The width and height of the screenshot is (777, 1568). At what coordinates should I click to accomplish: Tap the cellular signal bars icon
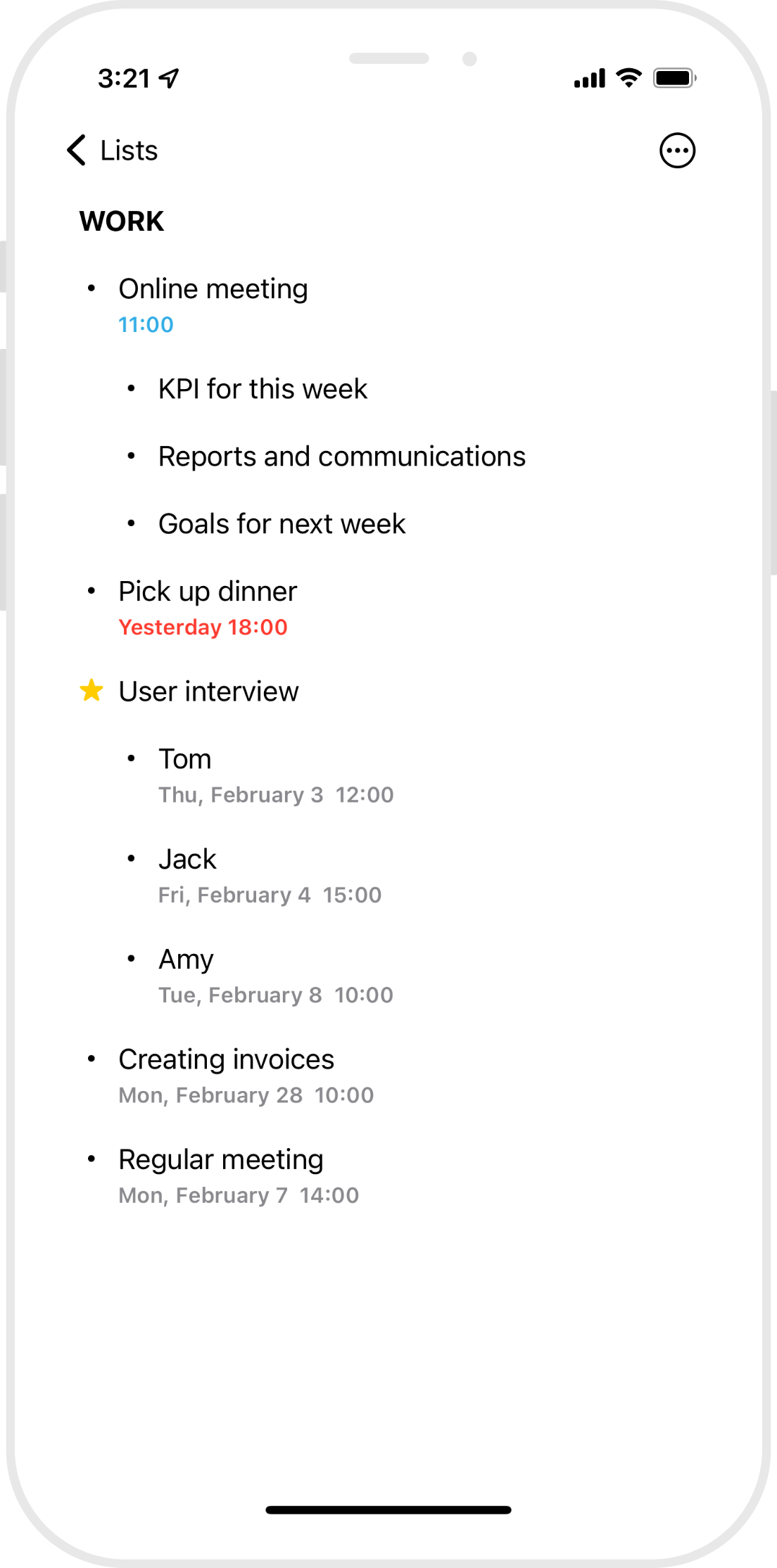point(590,78)
